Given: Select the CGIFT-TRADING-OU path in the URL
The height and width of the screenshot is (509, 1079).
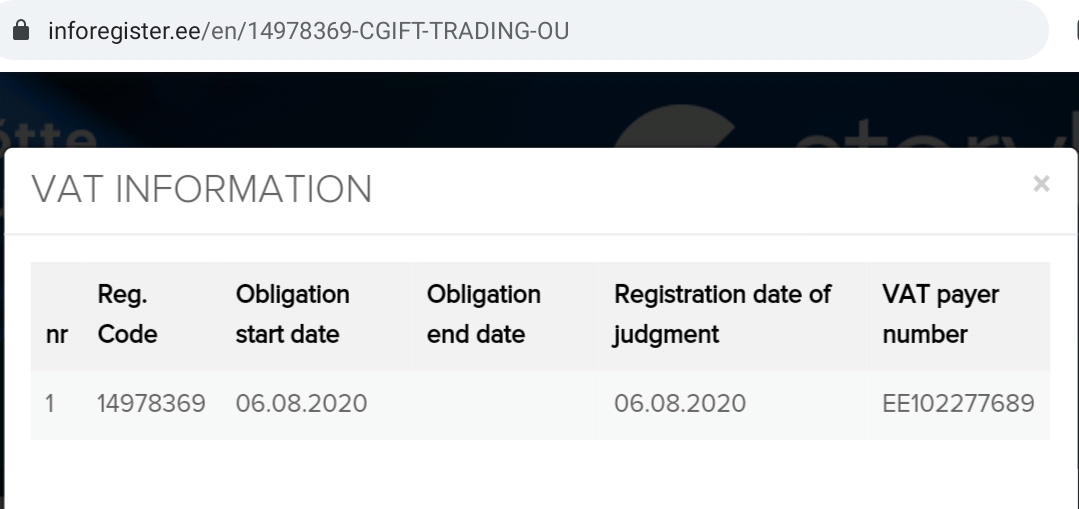Looking at the screenshot, I should point(463,31).
